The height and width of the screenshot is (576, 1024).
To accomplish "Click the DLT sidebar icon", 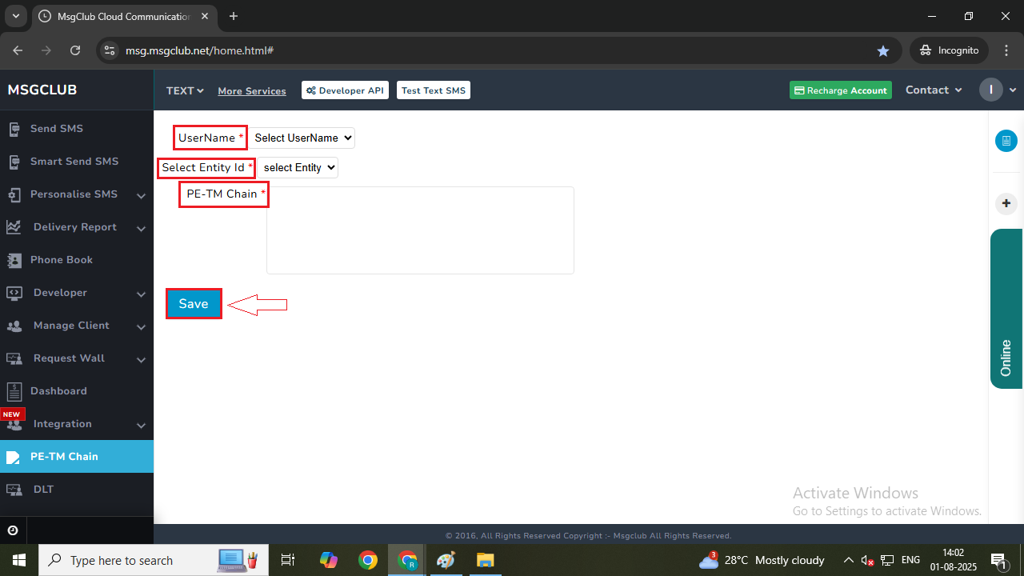I will coord(14,490).
